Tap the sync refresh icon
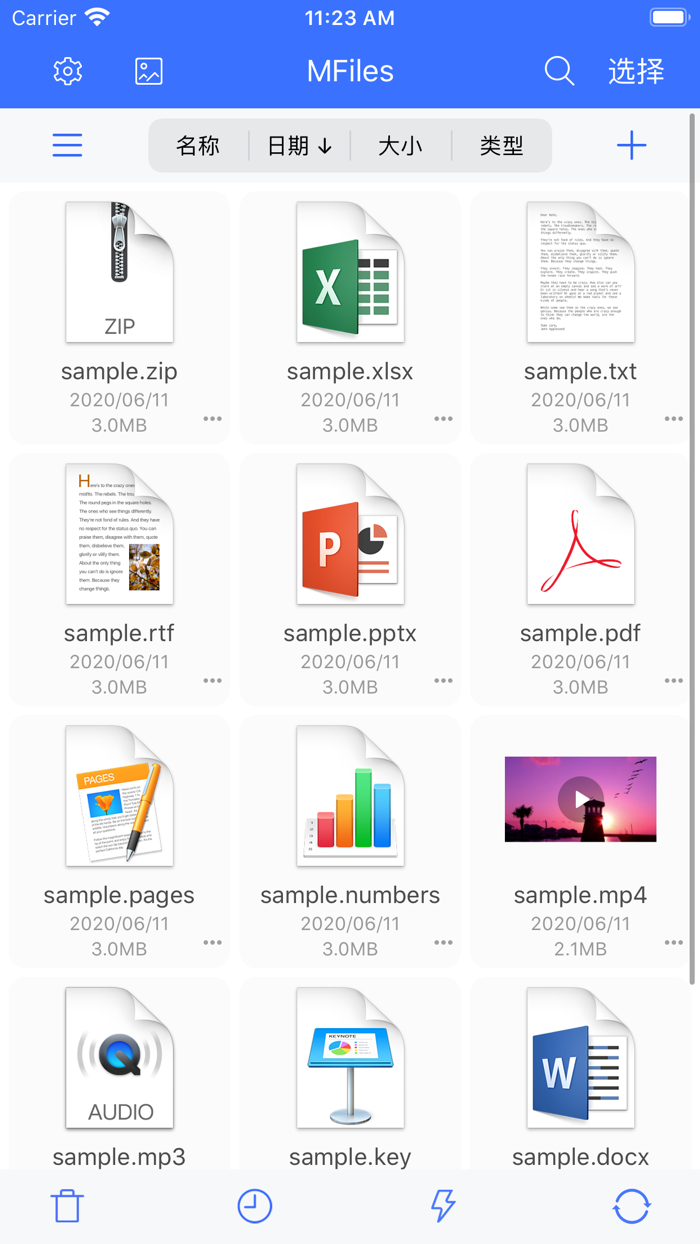700x1244 pixels. pyautogui.click(x=631, y=1206)
